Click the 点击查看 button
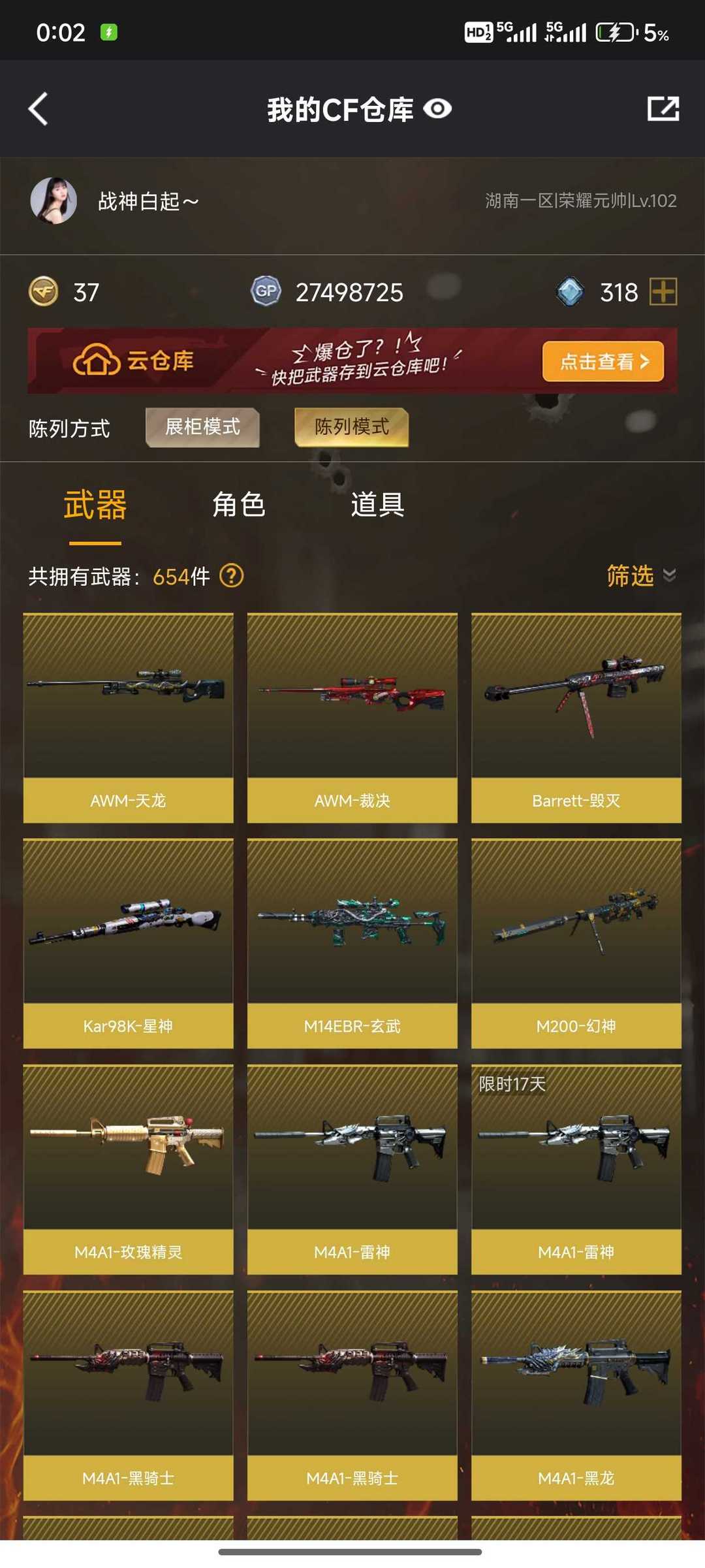705x1568 pixels. coord(603,361)
